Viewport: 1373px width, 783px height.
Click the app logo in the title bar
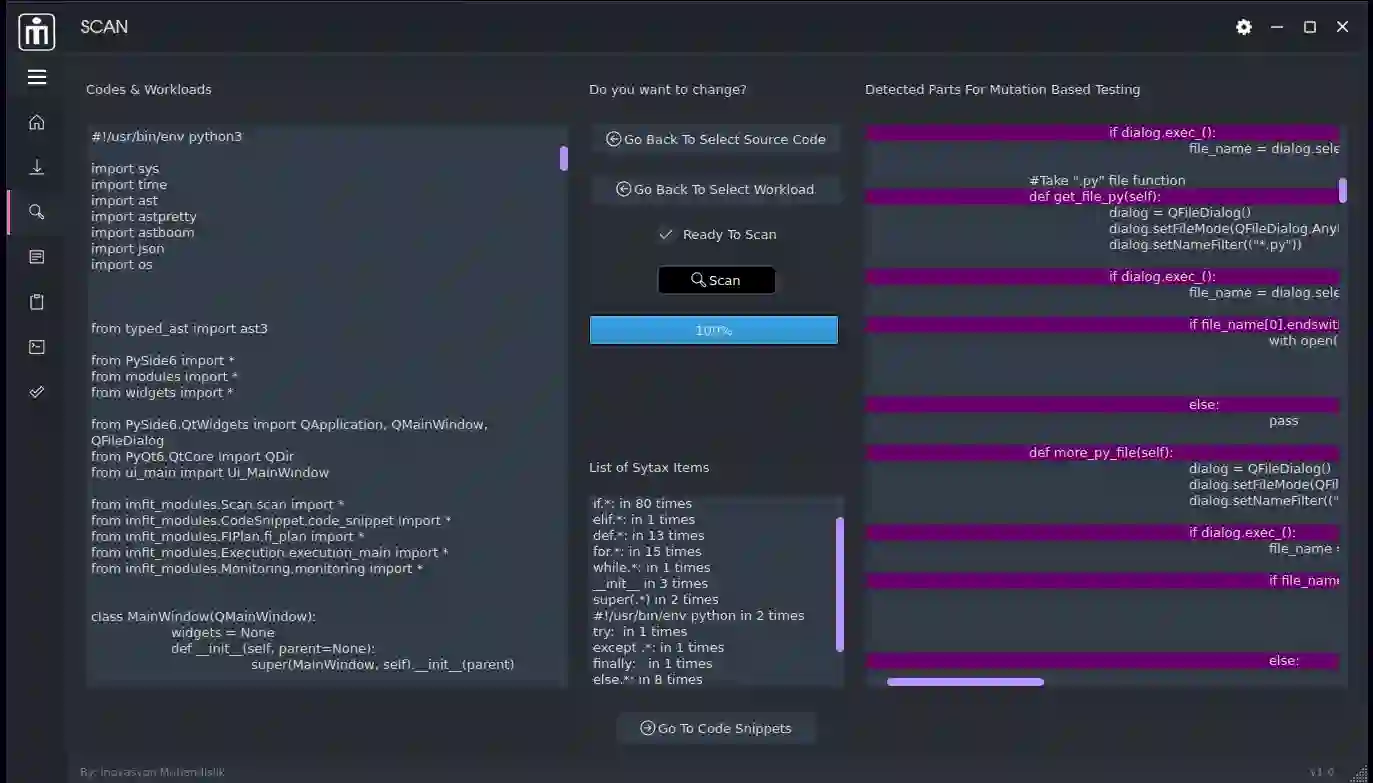37,32
